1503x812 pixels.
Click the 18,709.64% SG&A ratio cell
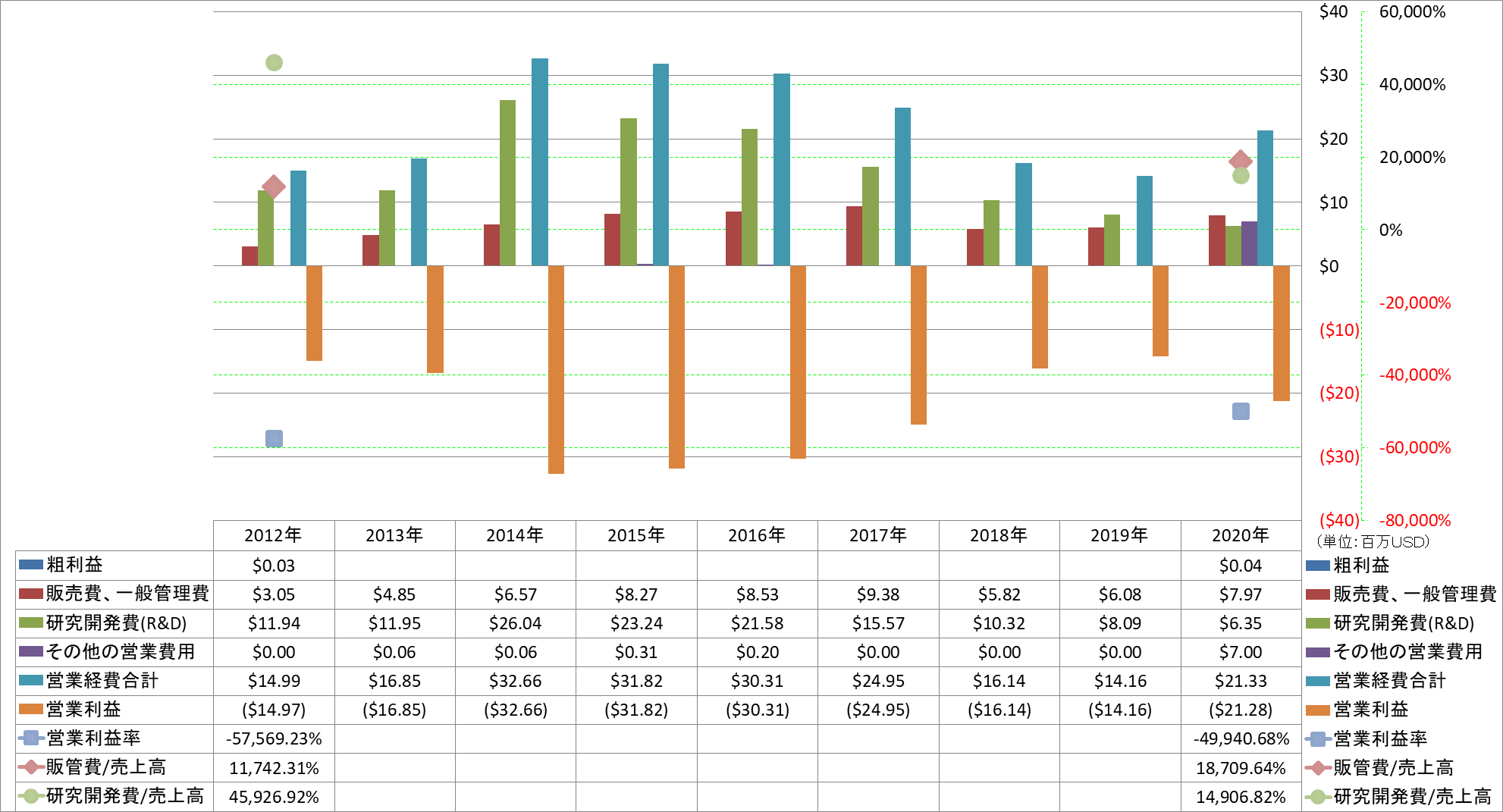coord(1241,768)
